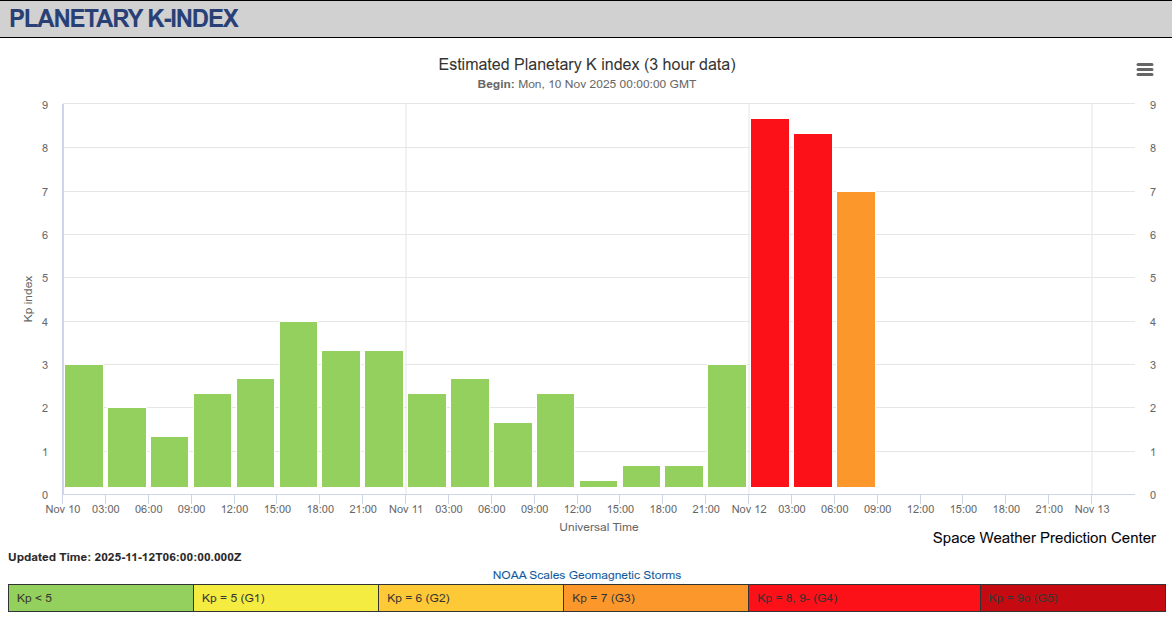Click the 'Universal Time' x-axis title
1172x618 pixels.
pos(598,527)
